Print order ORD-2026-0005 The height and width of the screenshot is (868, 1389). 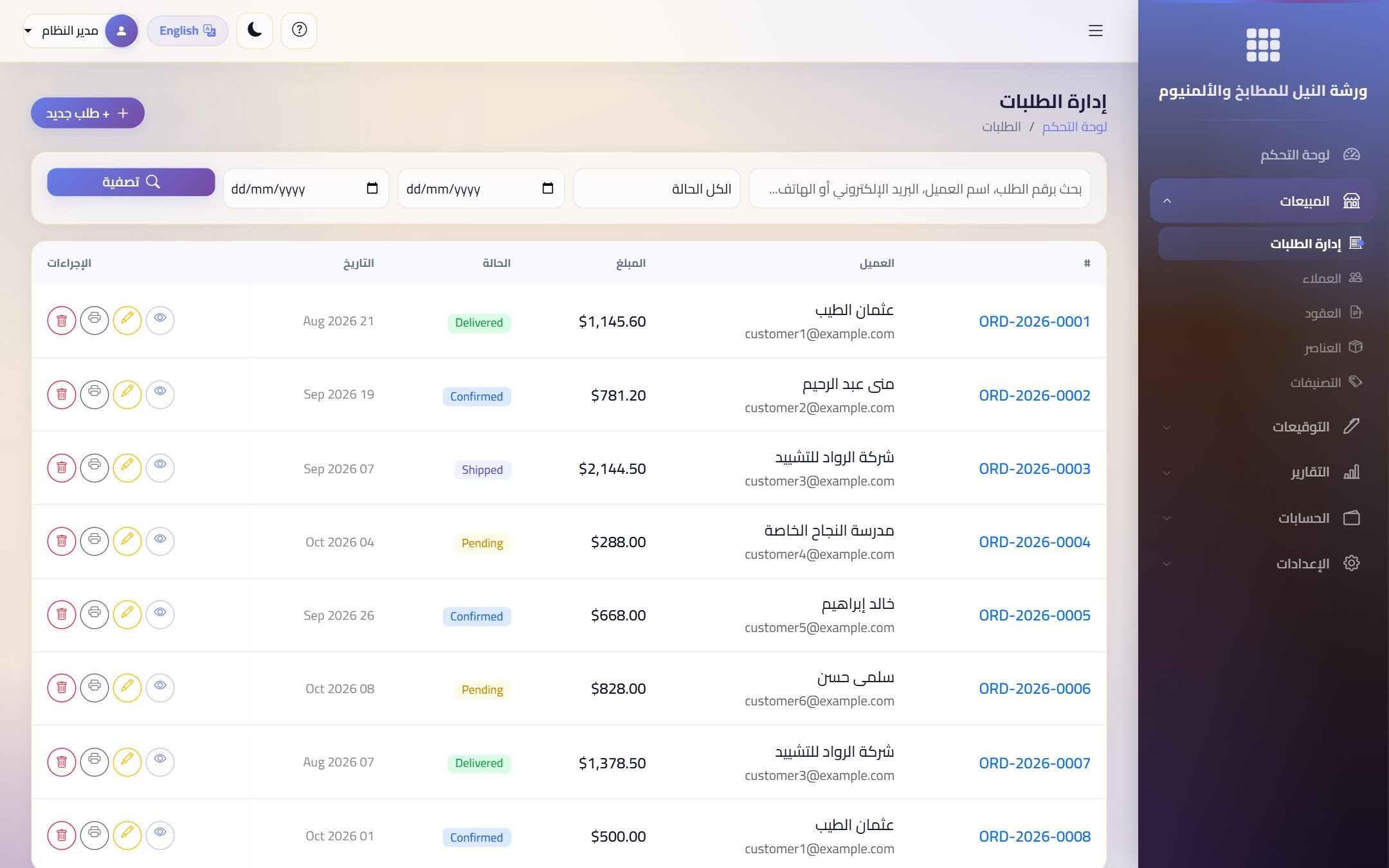click(95, 614)
